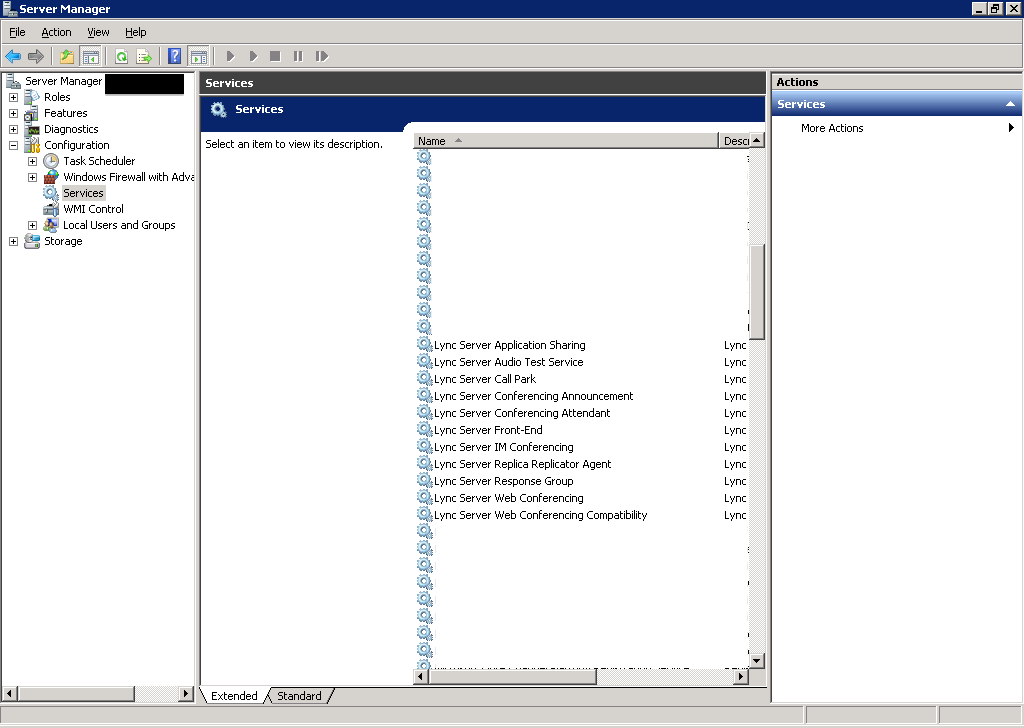Click the Stop Service toolbar button
Screen dimensions: 1024x728
pos(275,56)
